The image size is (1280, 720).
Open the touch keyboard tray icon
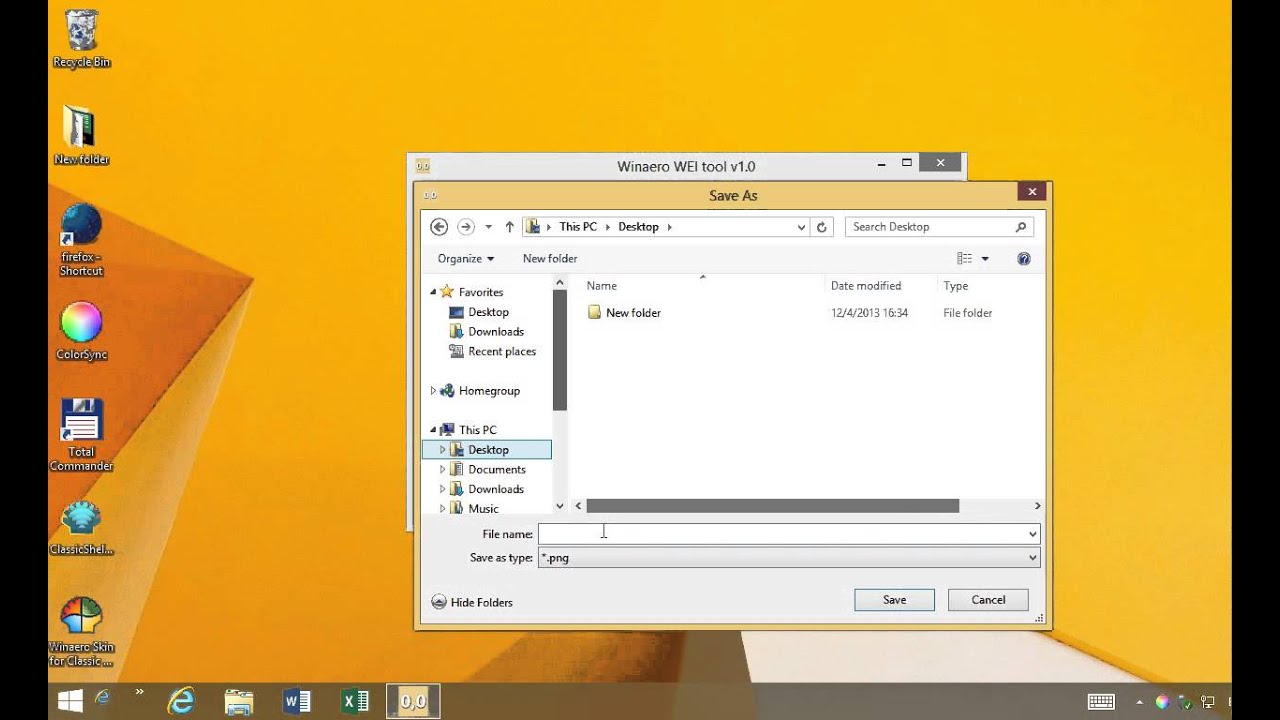(x=1101, y=702)
